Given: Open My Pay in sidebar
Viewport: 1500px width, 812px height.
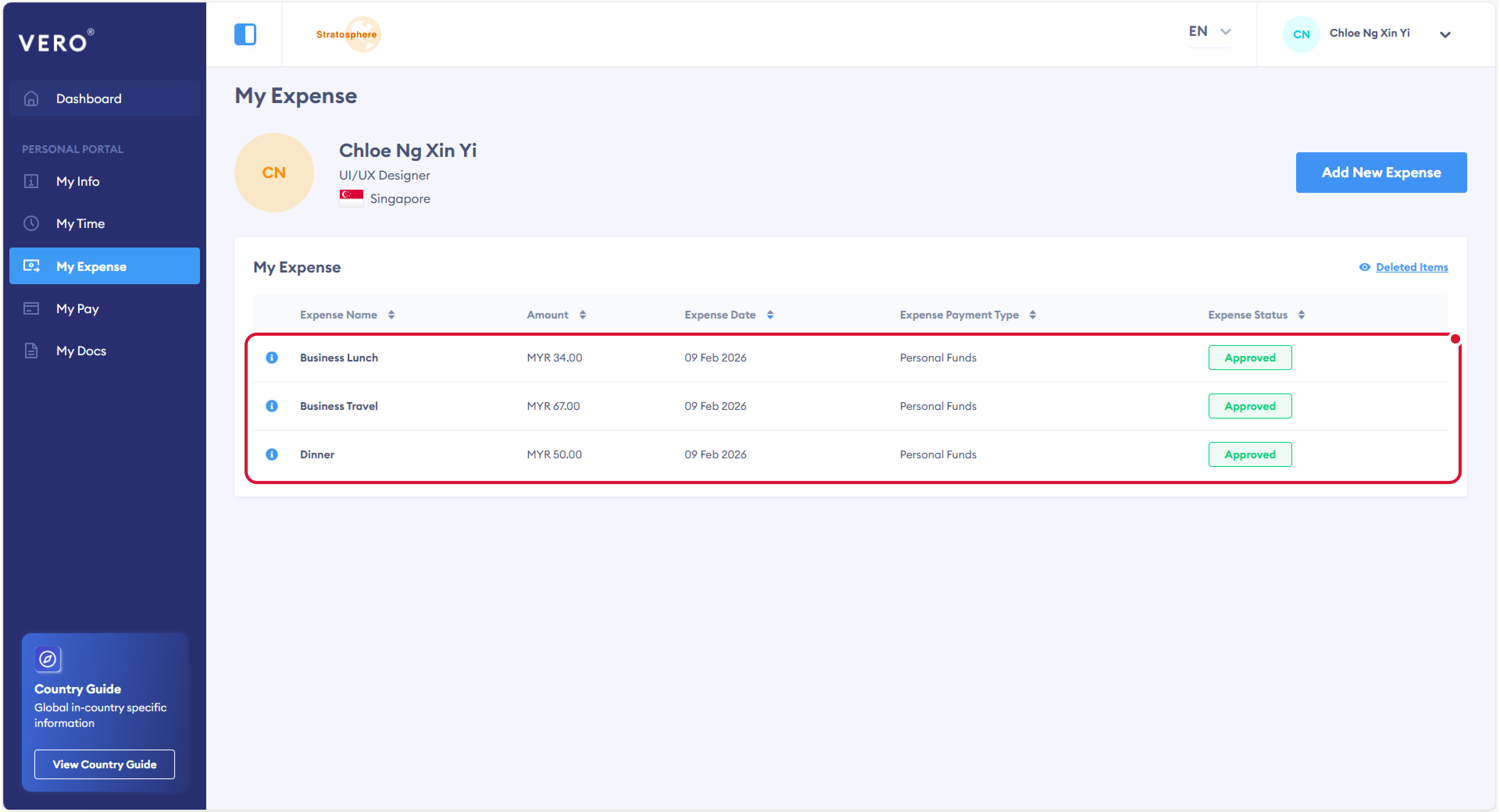Looking at the screenshot, I should (x=77, y=308).
